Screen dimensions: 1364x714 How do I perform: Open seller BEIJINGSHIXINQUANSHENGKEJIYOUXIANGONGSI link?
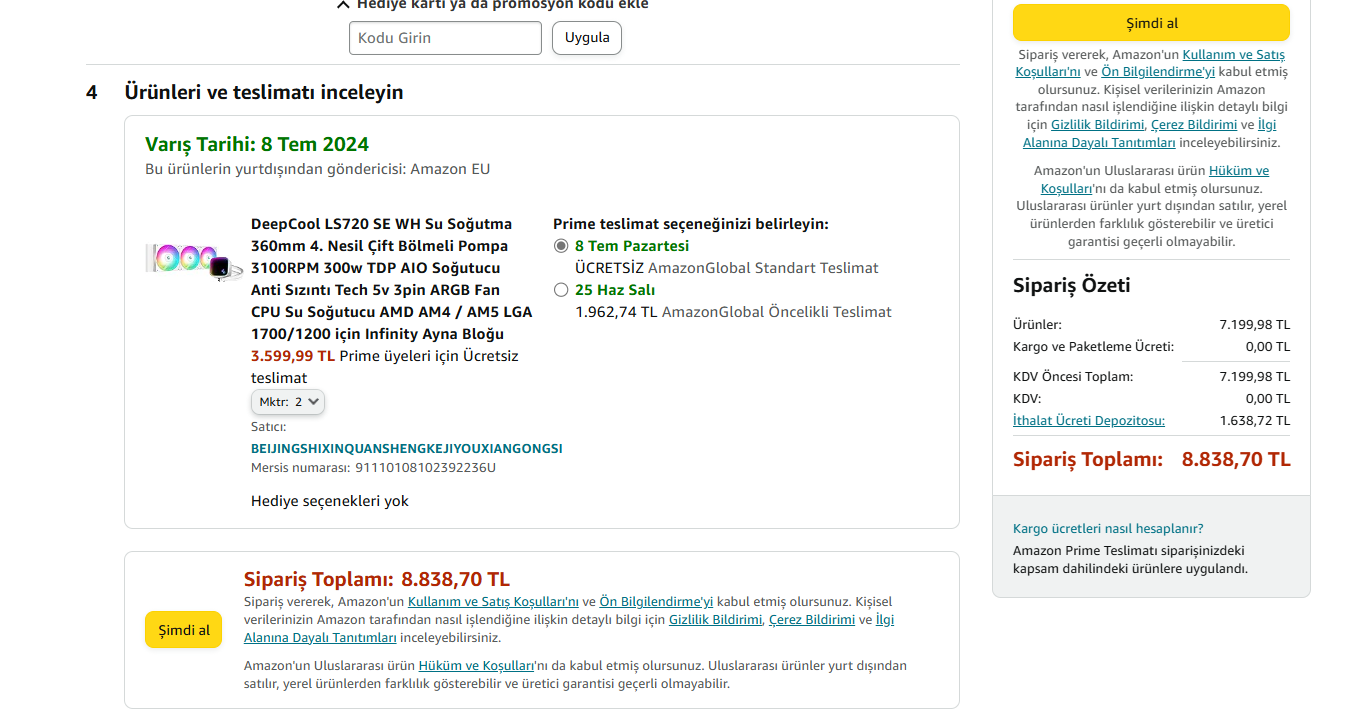407,448
